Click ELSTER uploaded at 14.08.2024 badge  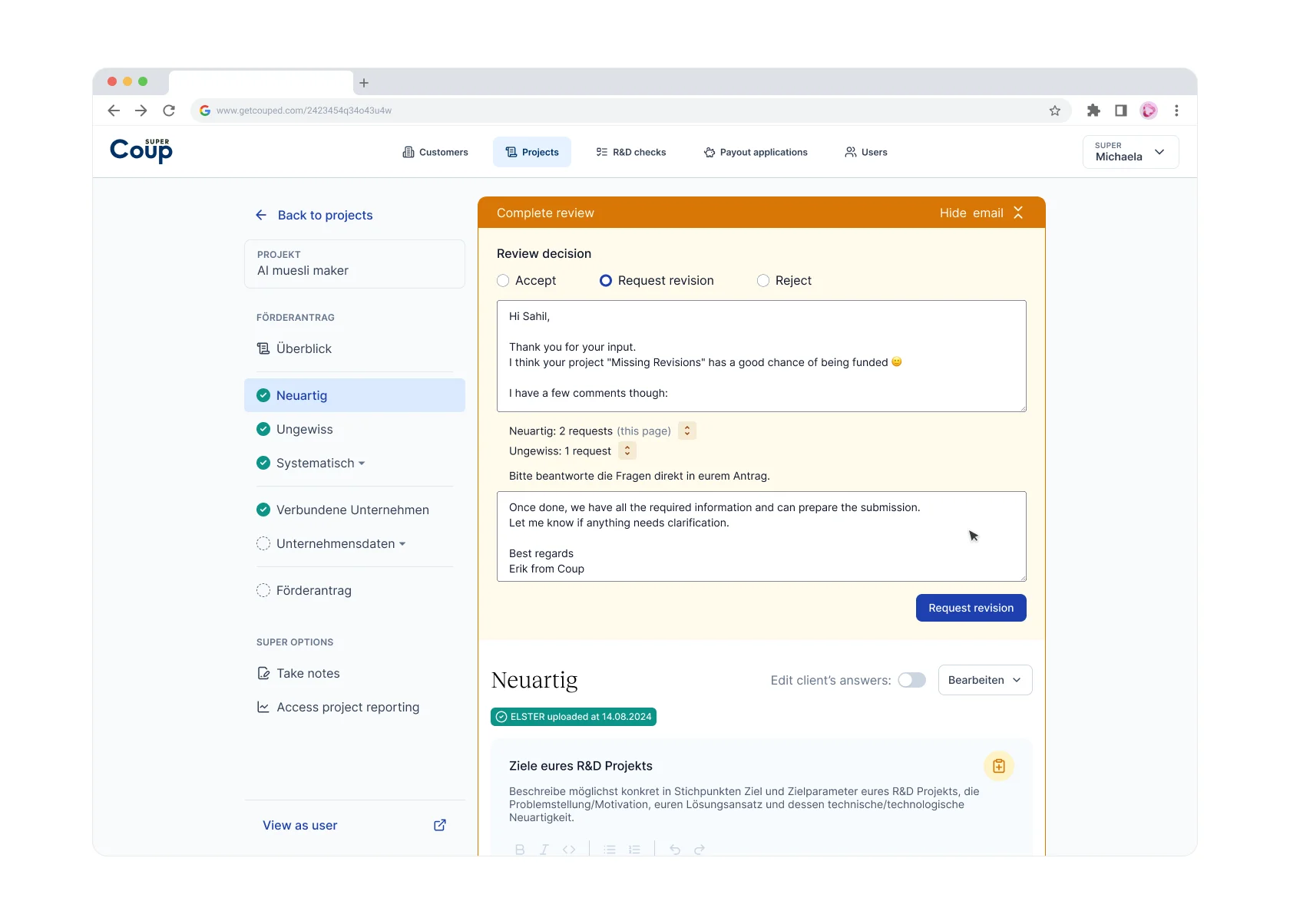pyautogui.click(x=574, y=717)
